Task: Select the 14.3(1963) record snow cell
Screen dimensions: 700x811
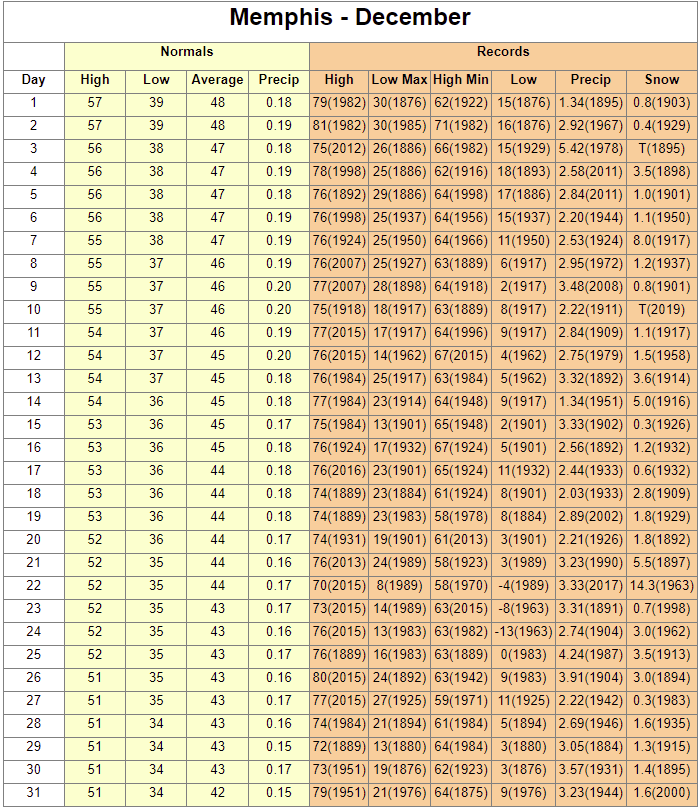Action: (x=661, y=586)
